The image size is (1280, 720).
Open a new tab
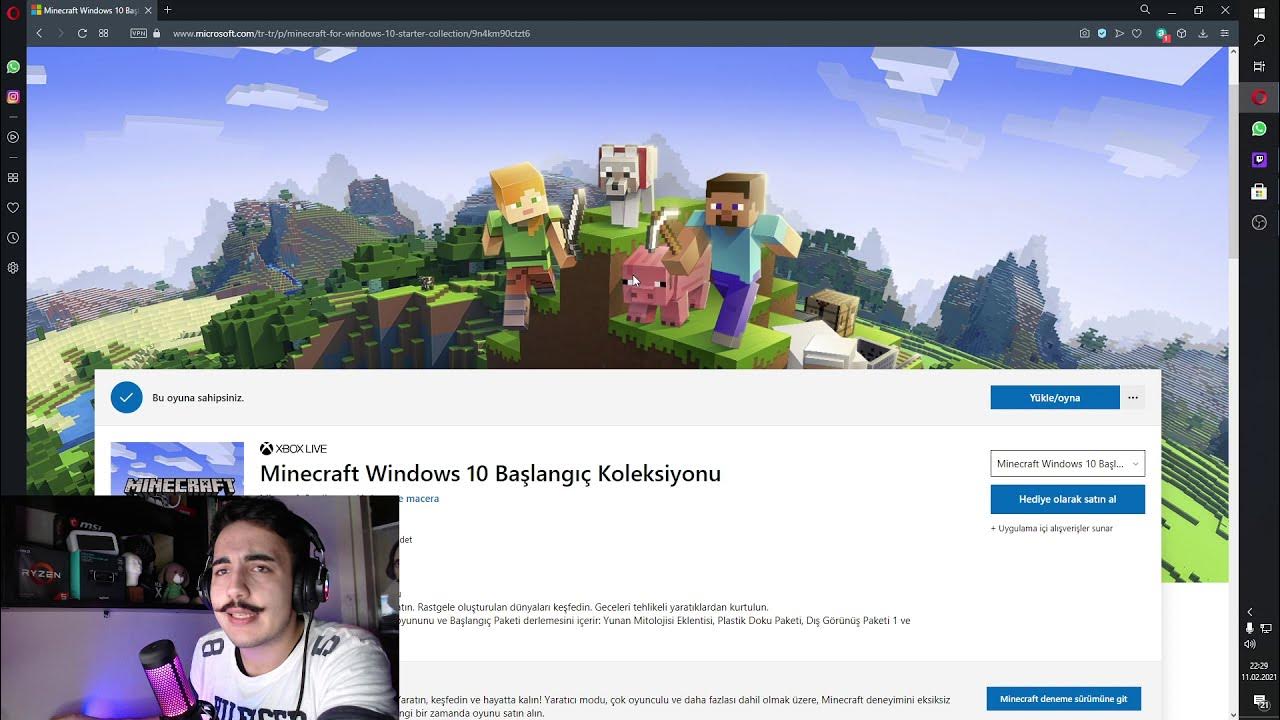[x=167, y=10]
